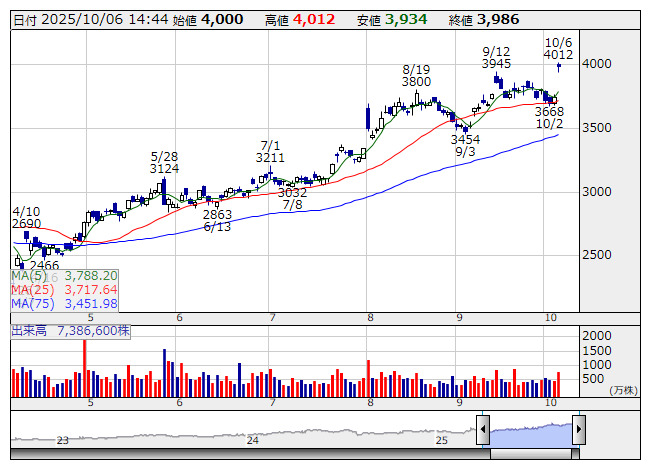Click year 24 in the navigator timeline
Viewport: 653px width, 470px height.
coord(253,440)
